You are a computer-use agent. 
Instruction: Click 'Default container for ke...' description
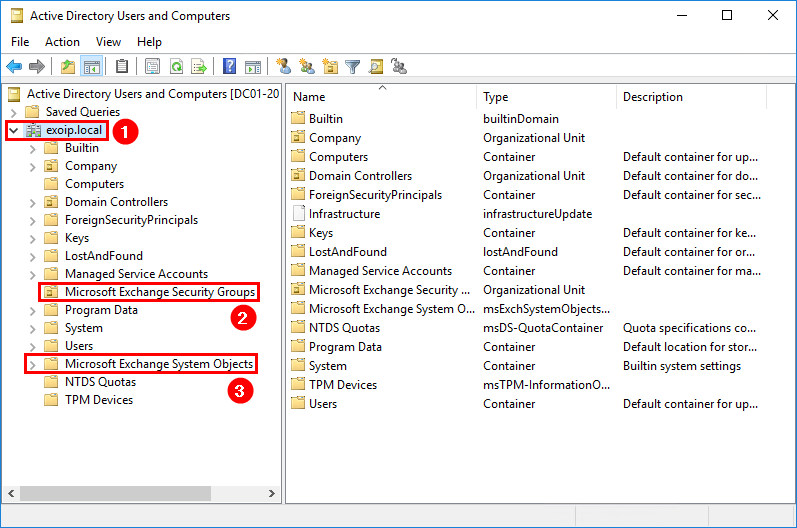[689, 233]
